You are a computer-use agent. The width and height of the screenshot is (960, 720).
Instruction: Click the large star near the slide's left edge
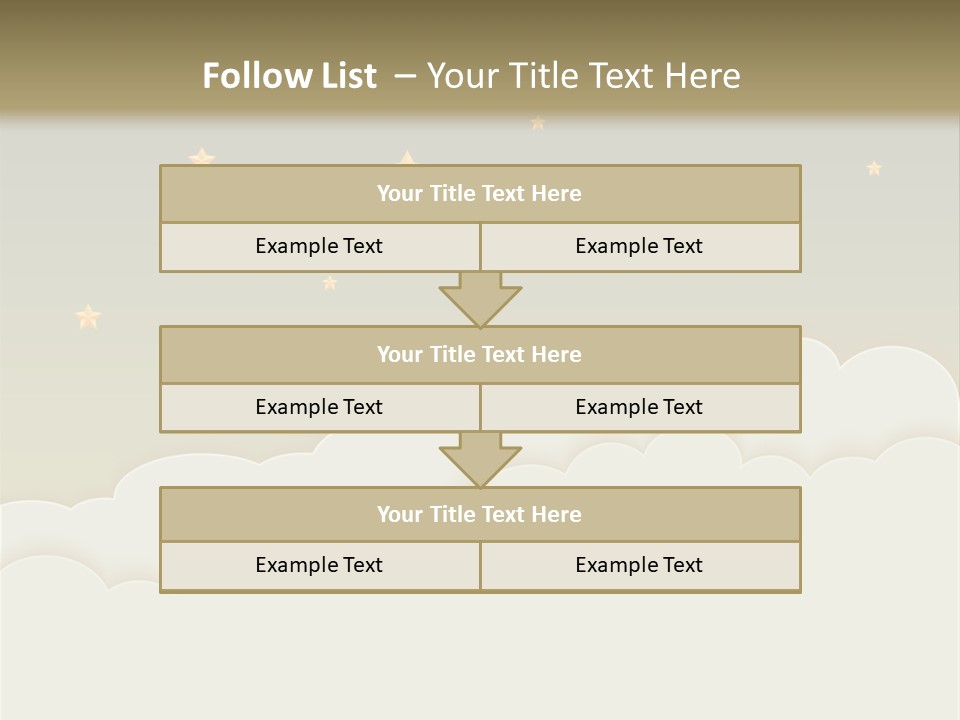pyautogui.click(x=88, y=317)
